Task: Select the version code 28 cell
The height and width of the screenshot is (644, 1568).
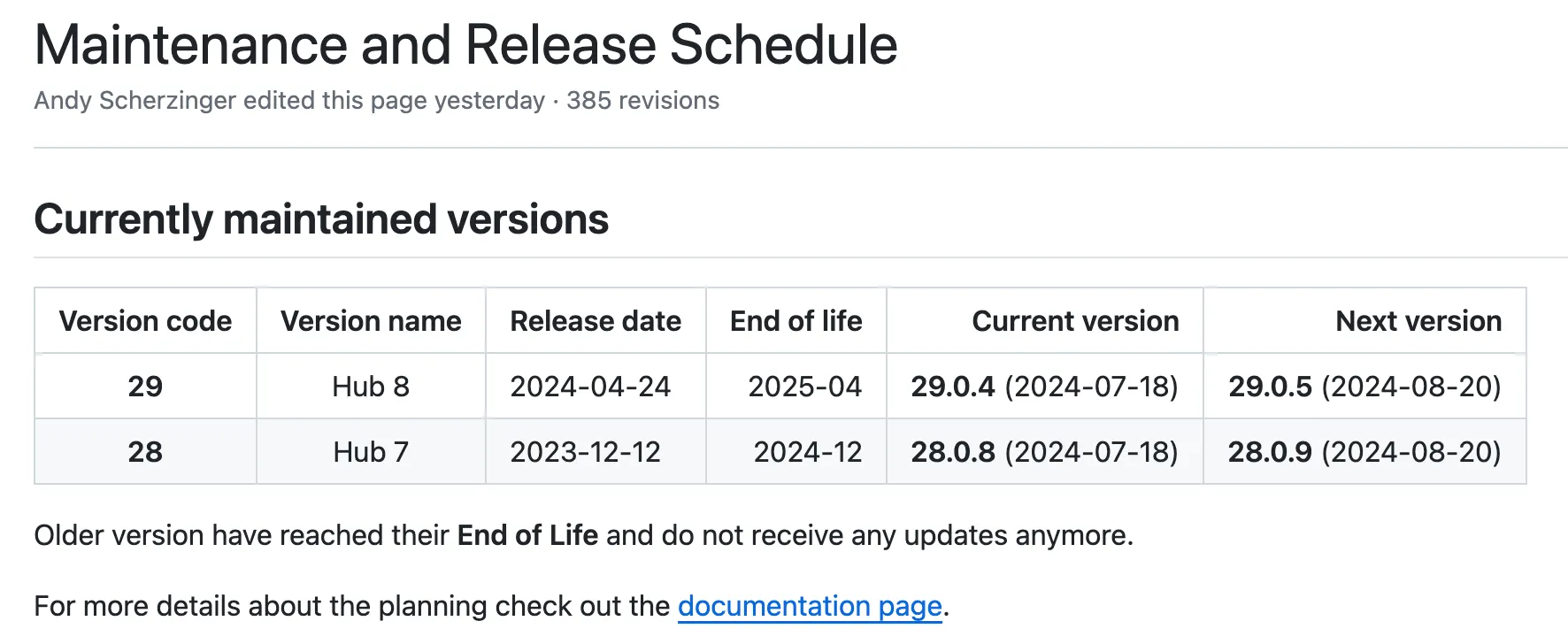Action: click(x=145, y=452)
